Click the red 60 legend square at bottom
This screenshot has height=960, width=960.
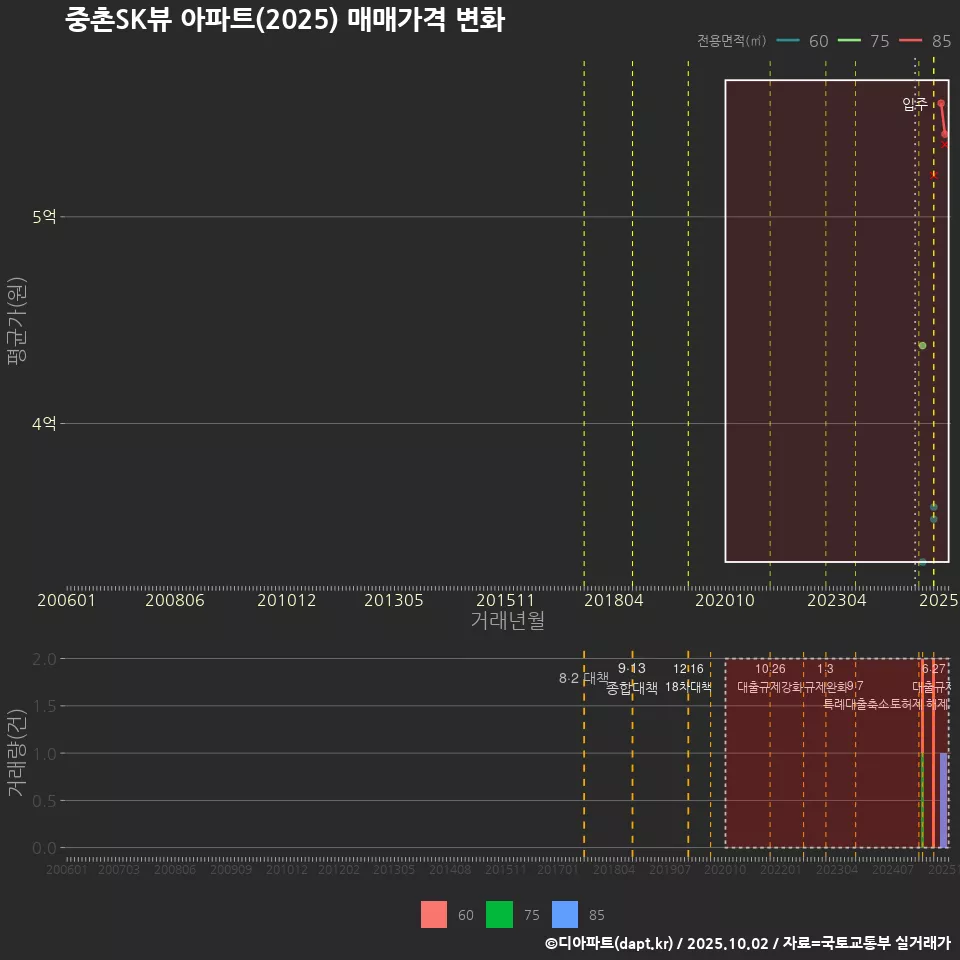(x=434, y=914)
